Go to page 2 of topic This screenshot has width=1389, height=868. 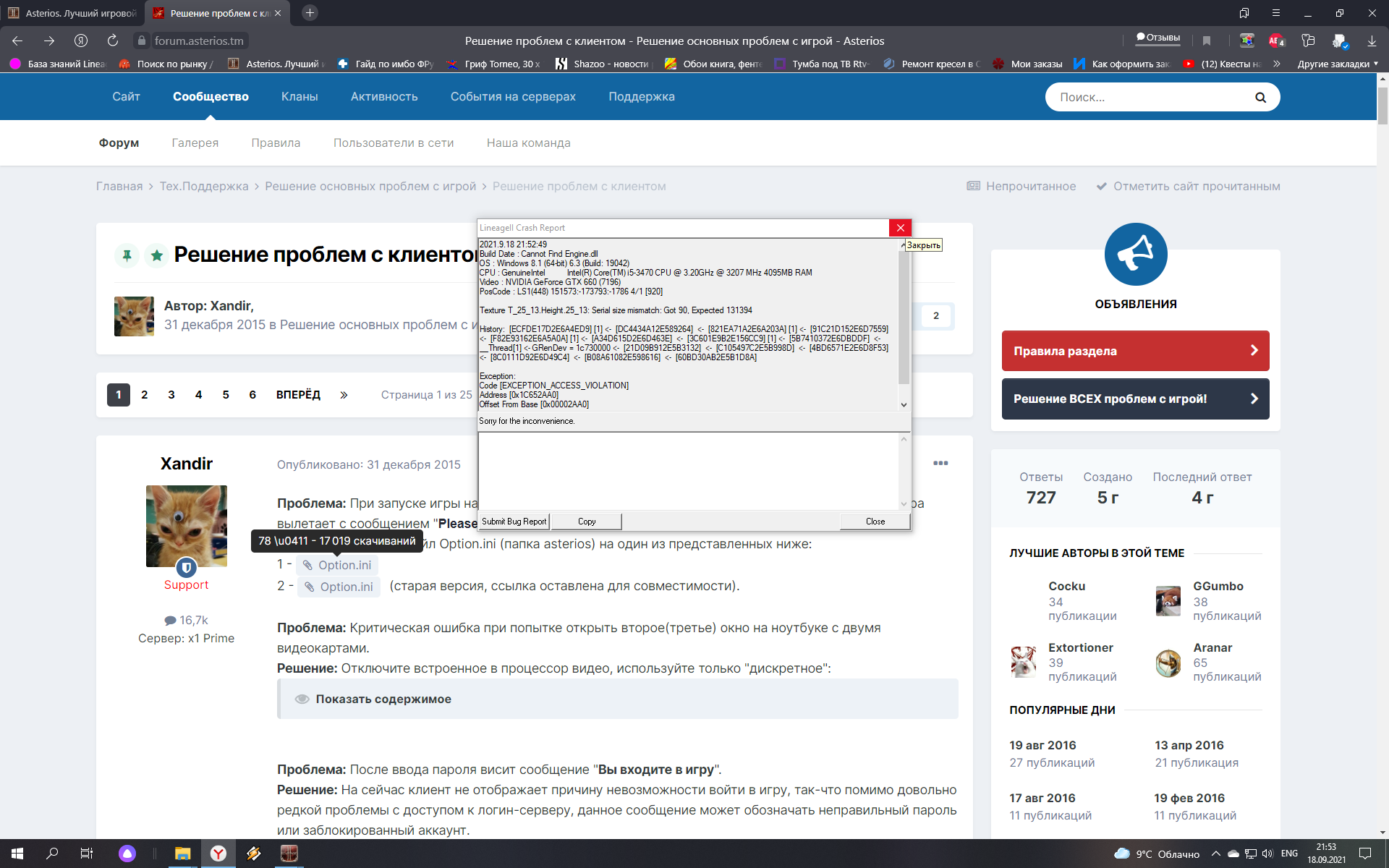click(x=145, y=395)
